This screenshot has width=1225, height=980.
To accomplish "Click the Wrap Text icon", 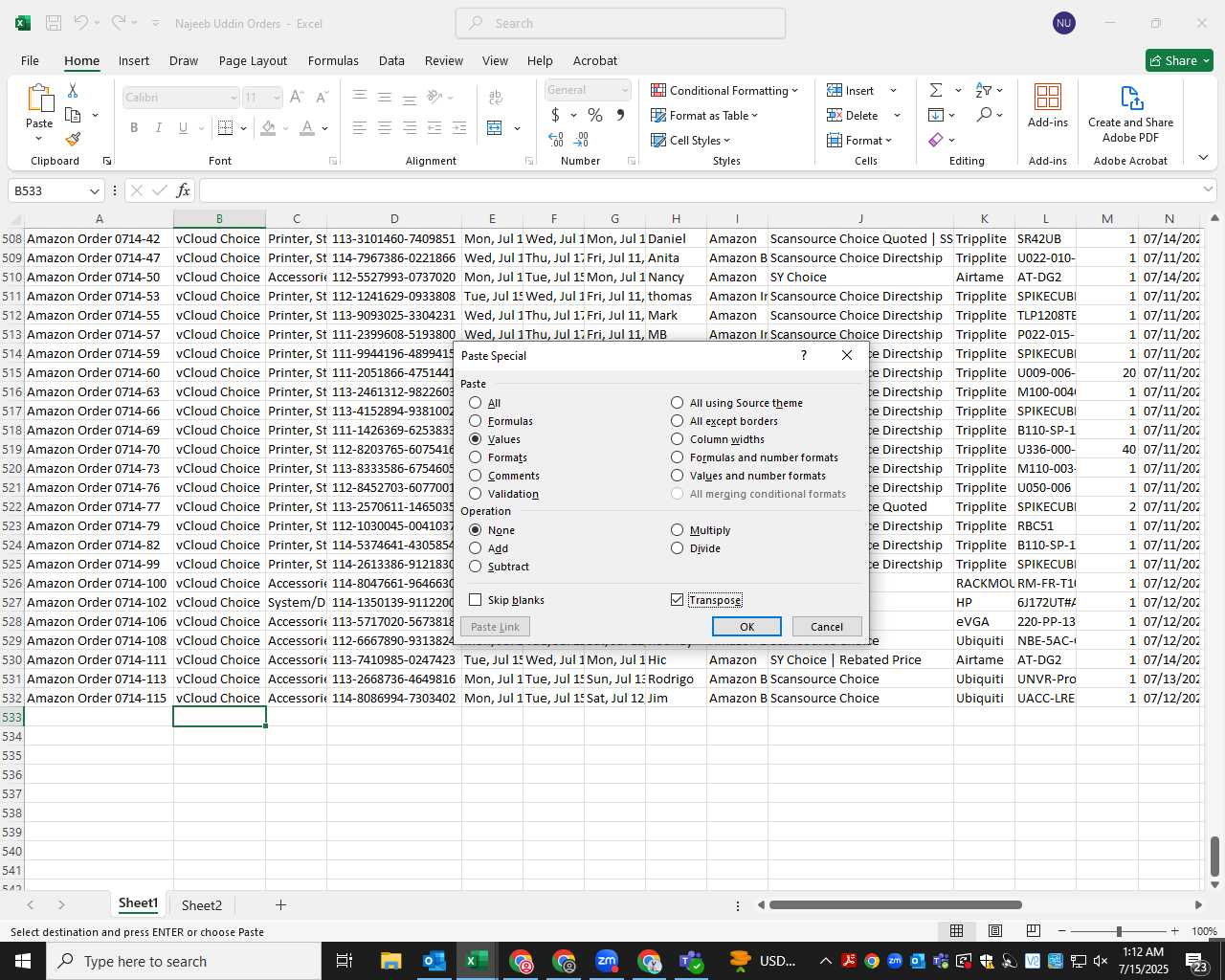I will 496,98.
